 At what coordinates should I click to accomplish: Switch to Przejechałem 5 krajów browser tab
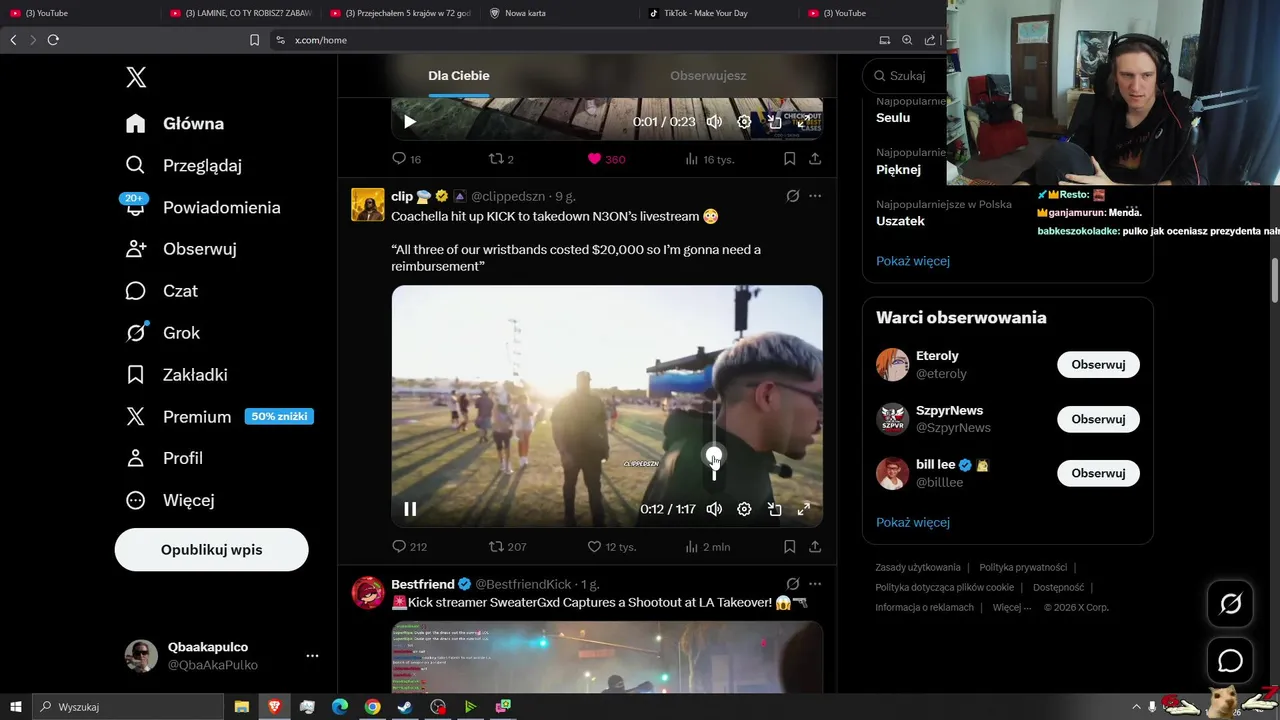(x=400, y=13)
